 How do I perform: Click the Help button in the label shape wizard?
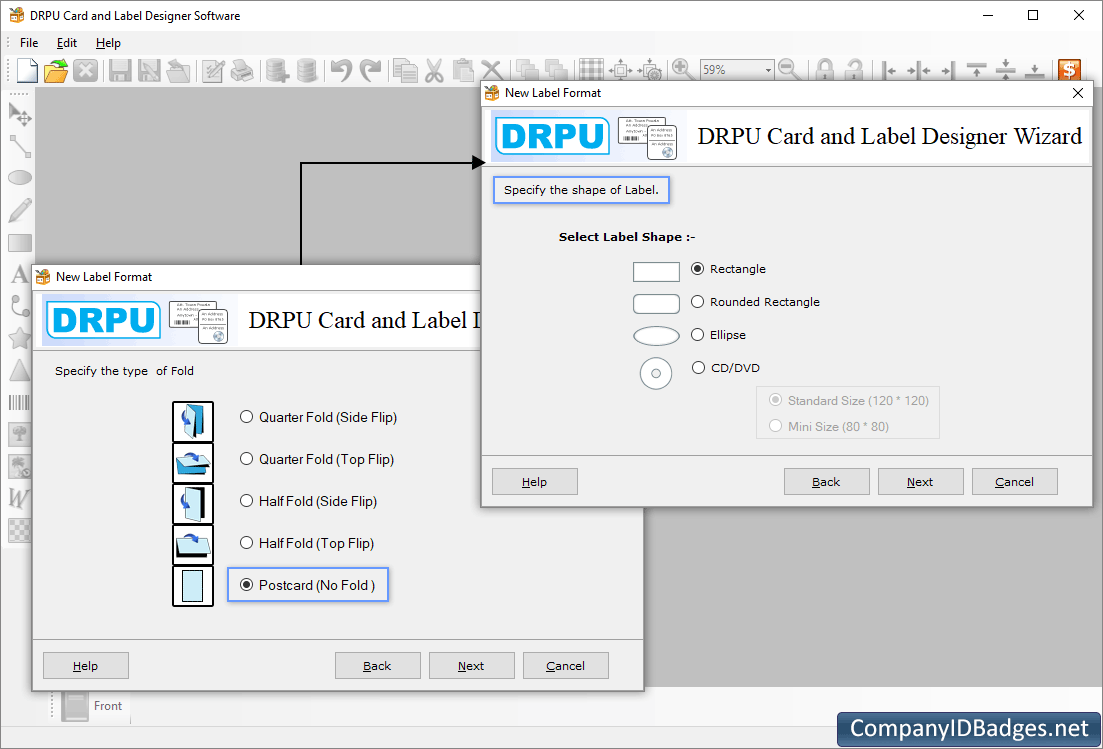coord(535,482)
